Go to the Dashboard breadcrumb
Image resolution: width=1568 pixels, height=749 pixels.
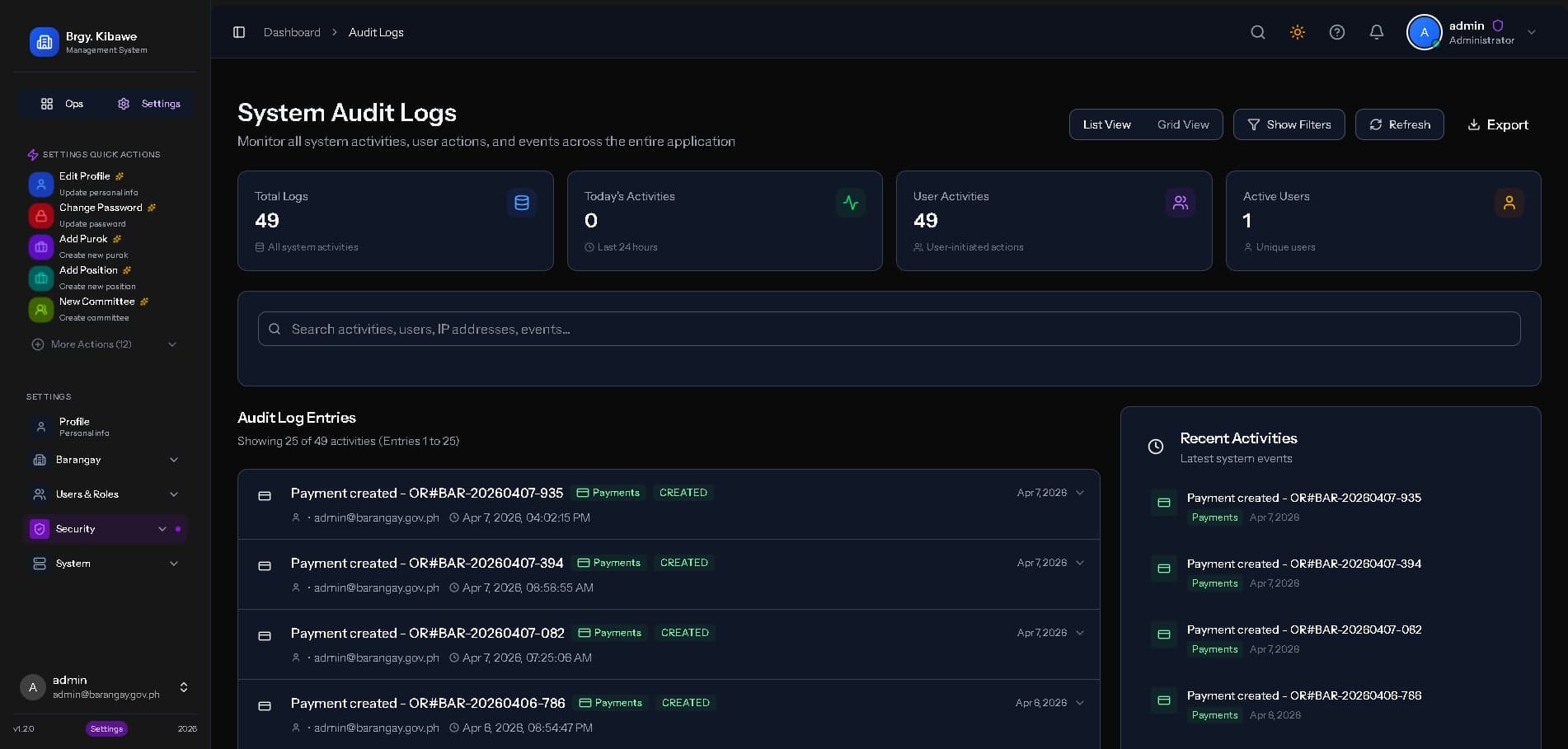pos(292,32)
